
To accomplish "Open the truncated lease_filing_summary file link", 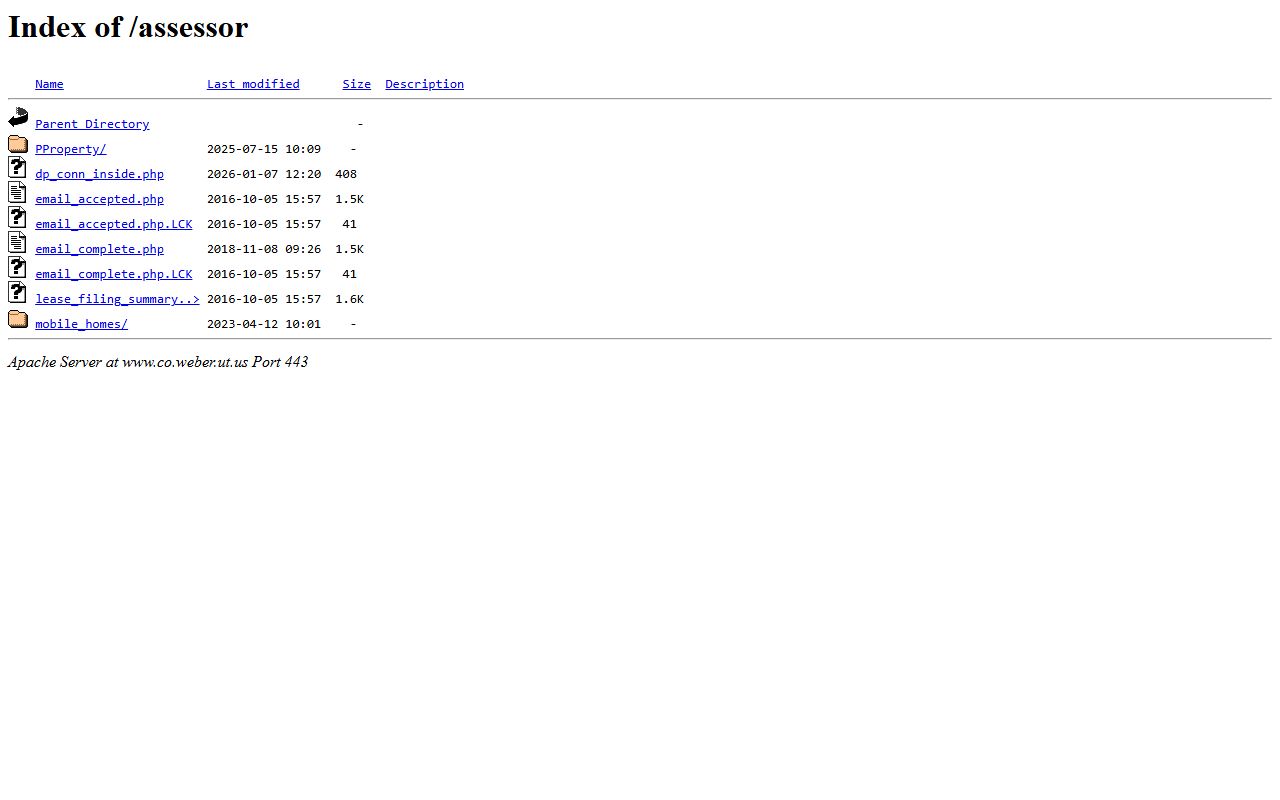I will [117, 299].
